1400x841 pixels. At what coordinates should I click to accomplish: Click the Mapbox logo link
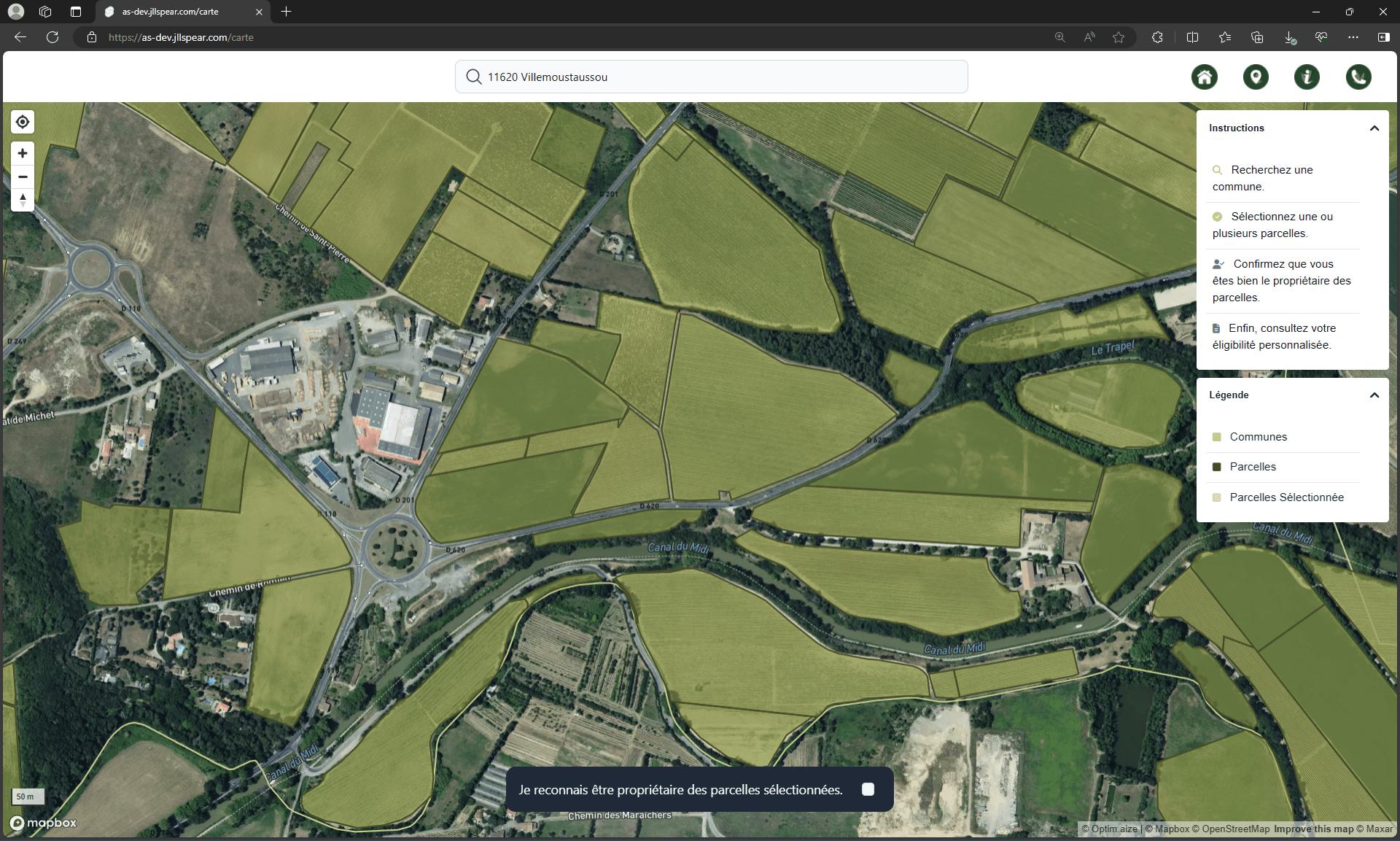pyautogui.click(x=44, y=823)
